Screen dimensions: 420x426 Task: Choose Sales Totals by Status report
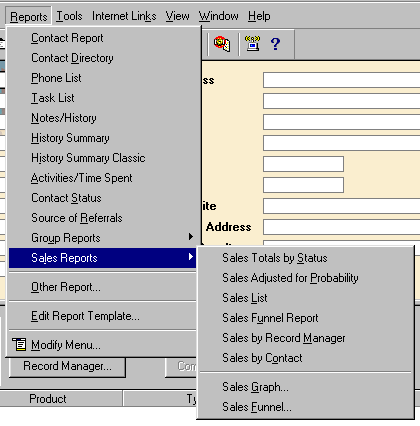pyautogui.click(x=275, y=258)
